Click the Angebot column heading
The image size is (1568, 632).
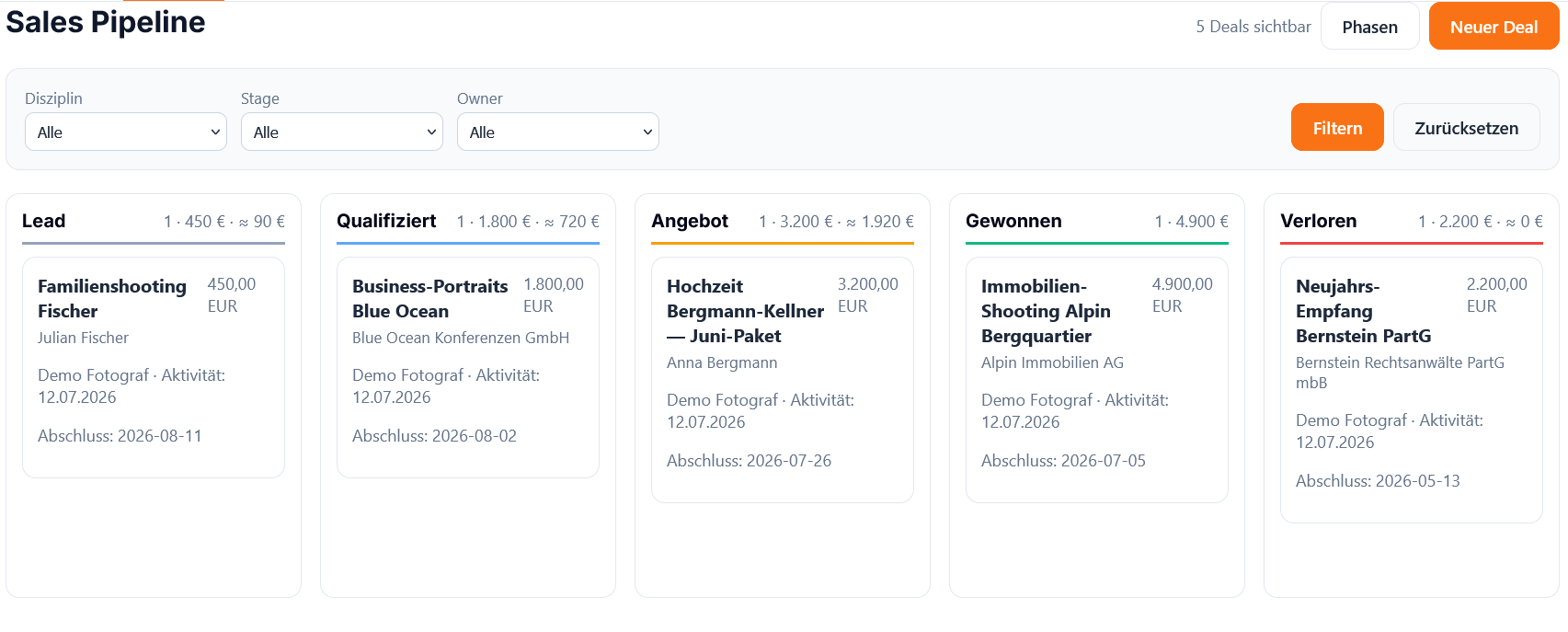[x=690, y=221]
